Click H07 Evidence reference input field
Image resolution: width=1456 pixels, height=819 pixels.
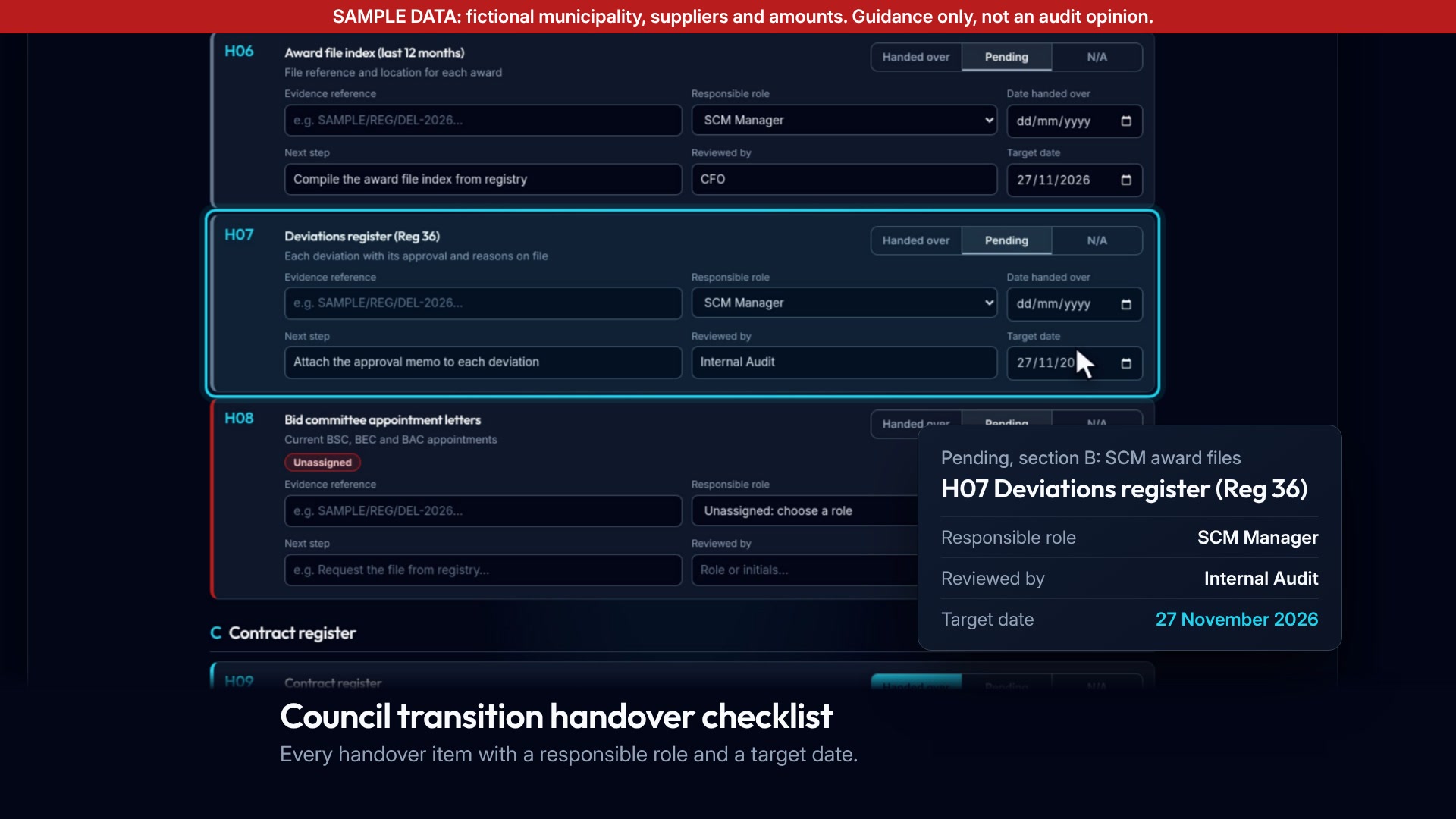tap(483, 303)
